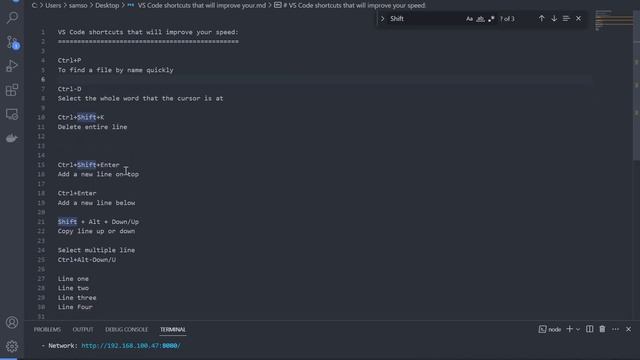Close the find widget
640x360 pixels.
tap(578, 18)
